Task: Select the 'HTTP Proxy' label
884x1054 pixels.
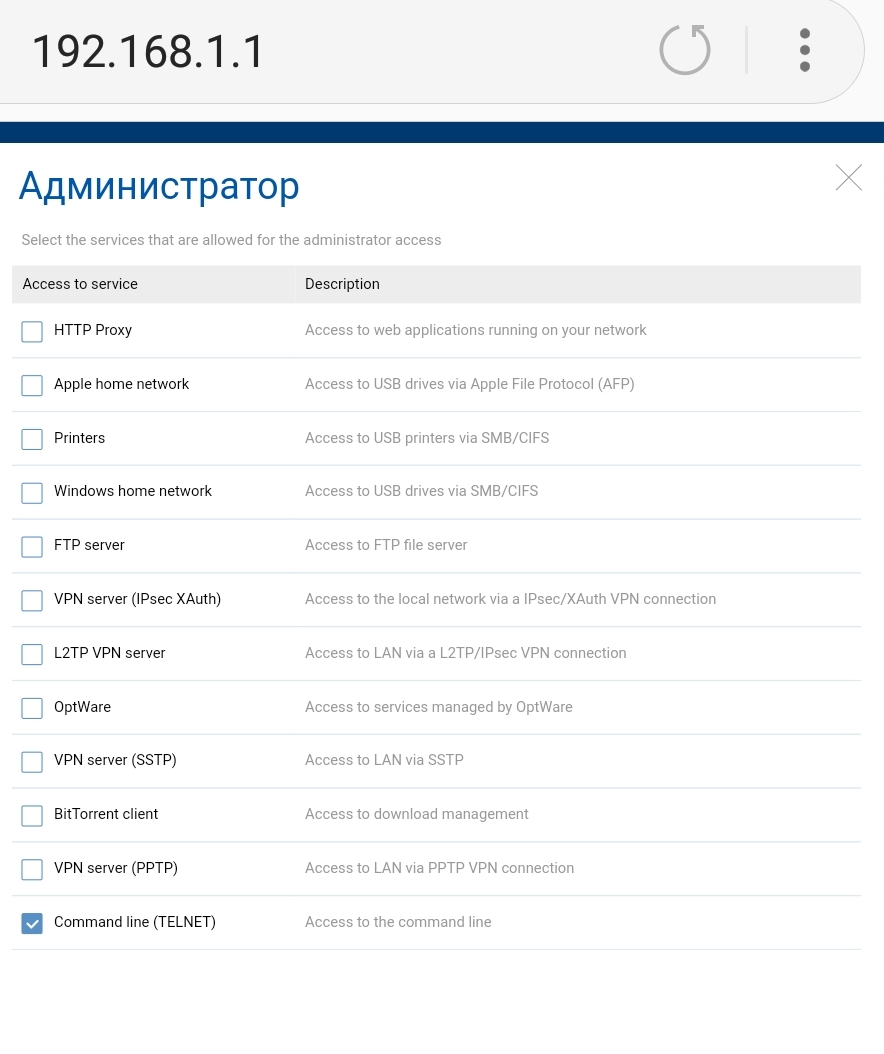Action: [x=93, y=330]
